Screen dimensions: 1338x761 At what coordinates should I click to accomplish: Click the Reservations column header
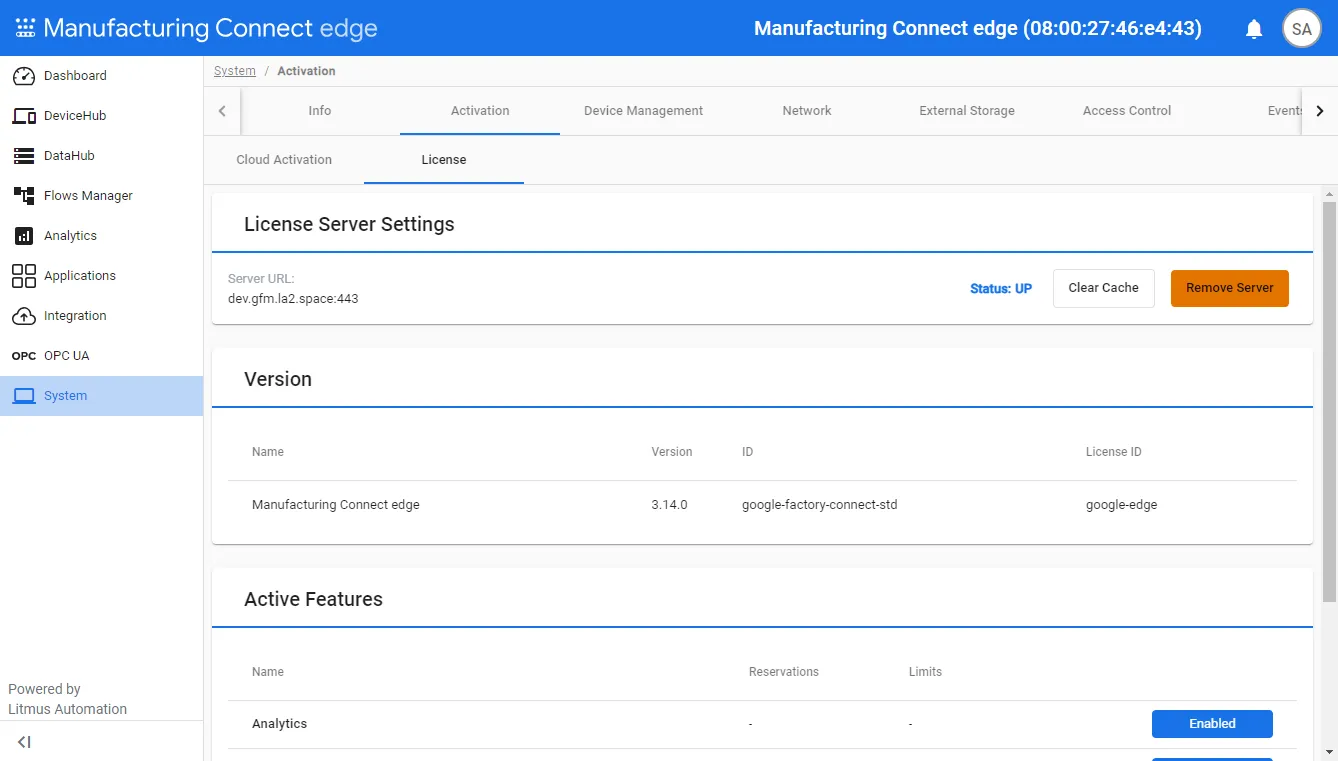[784, 672]
